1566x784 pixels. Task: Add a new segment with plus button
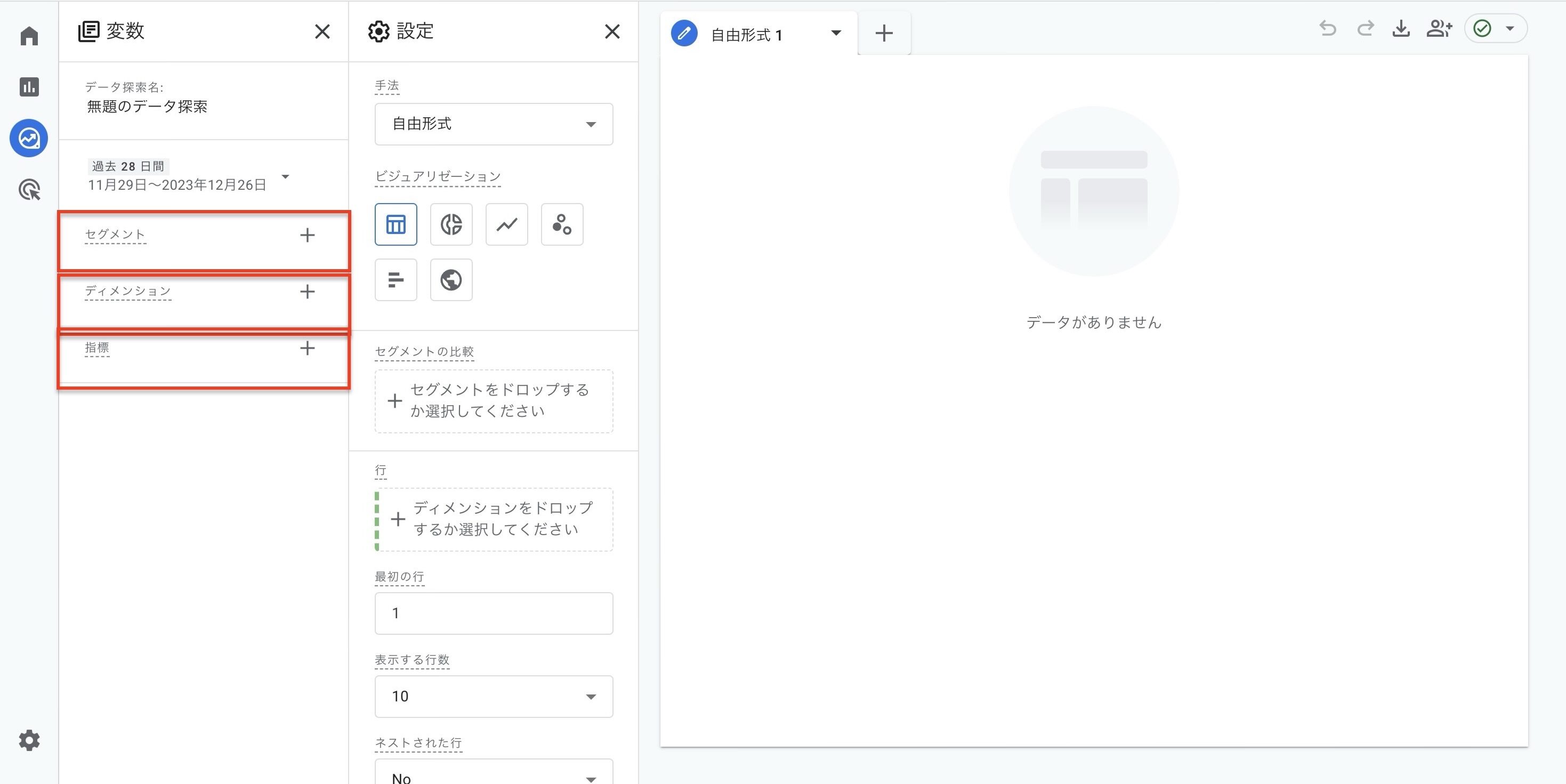[308, 235]
